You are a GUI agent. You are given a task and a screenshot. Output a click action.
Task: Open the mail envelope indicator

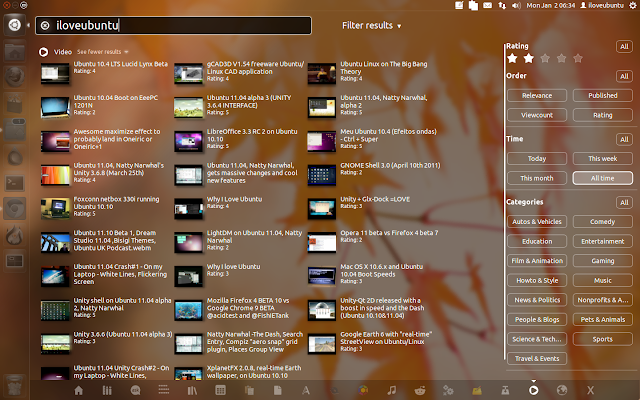[487, 5]
